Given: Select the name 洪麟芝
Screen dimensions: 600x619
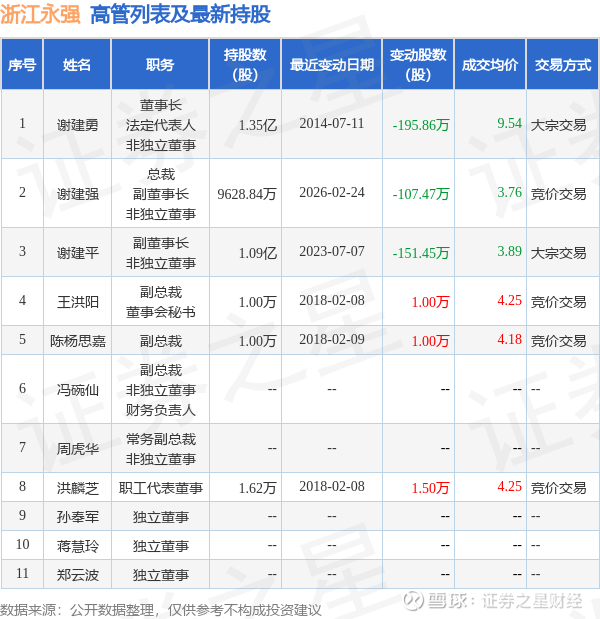Looking at the screenshot, I should [x=77, y=488].
